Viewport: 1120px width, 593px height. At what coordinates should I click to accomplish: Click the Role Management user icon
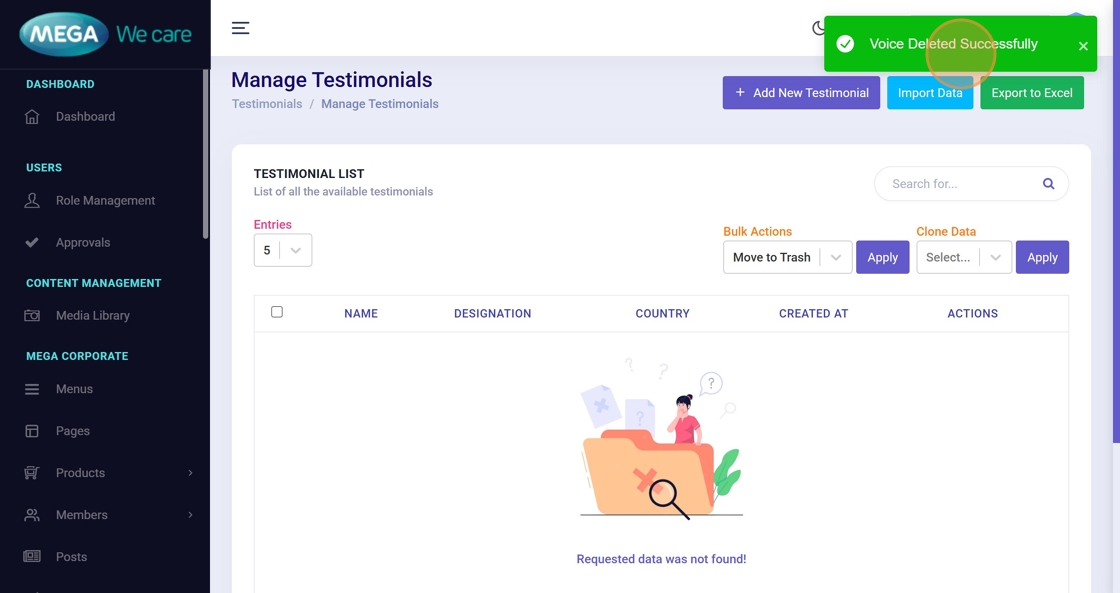(x=32, y=201)
